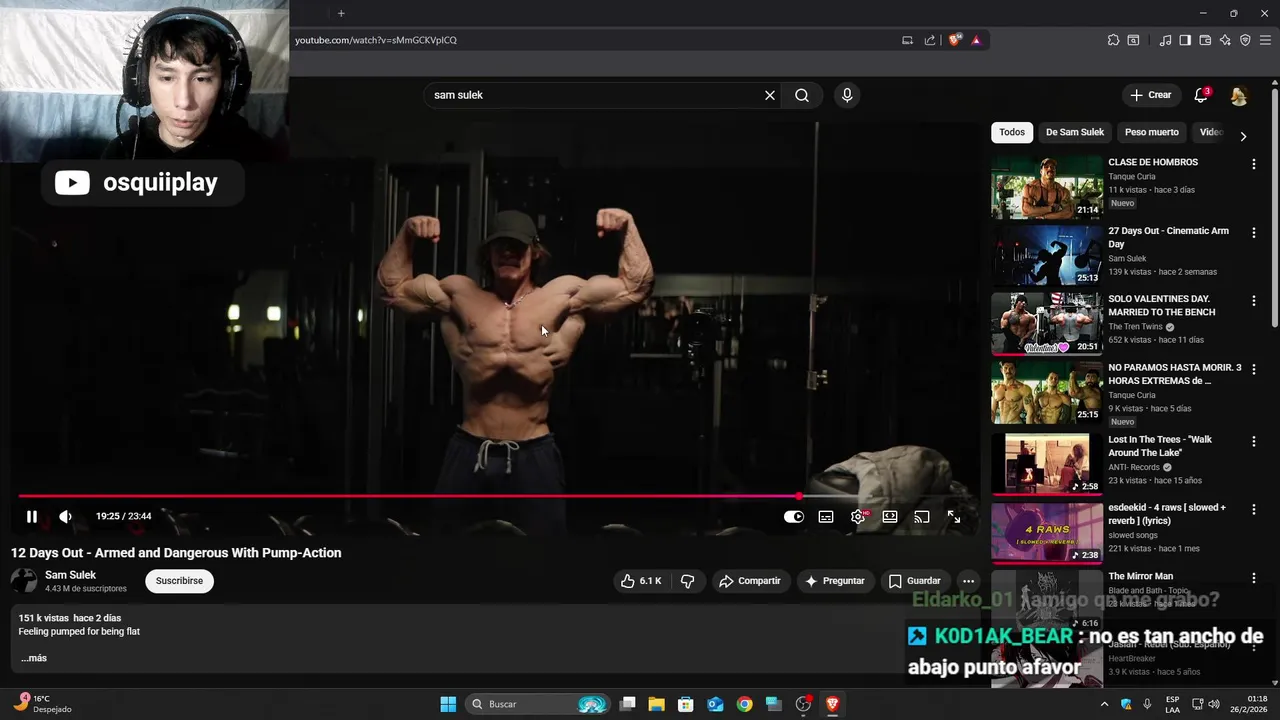Turn on subtitles in player
1280x720 pixels.
coord(826,517)
